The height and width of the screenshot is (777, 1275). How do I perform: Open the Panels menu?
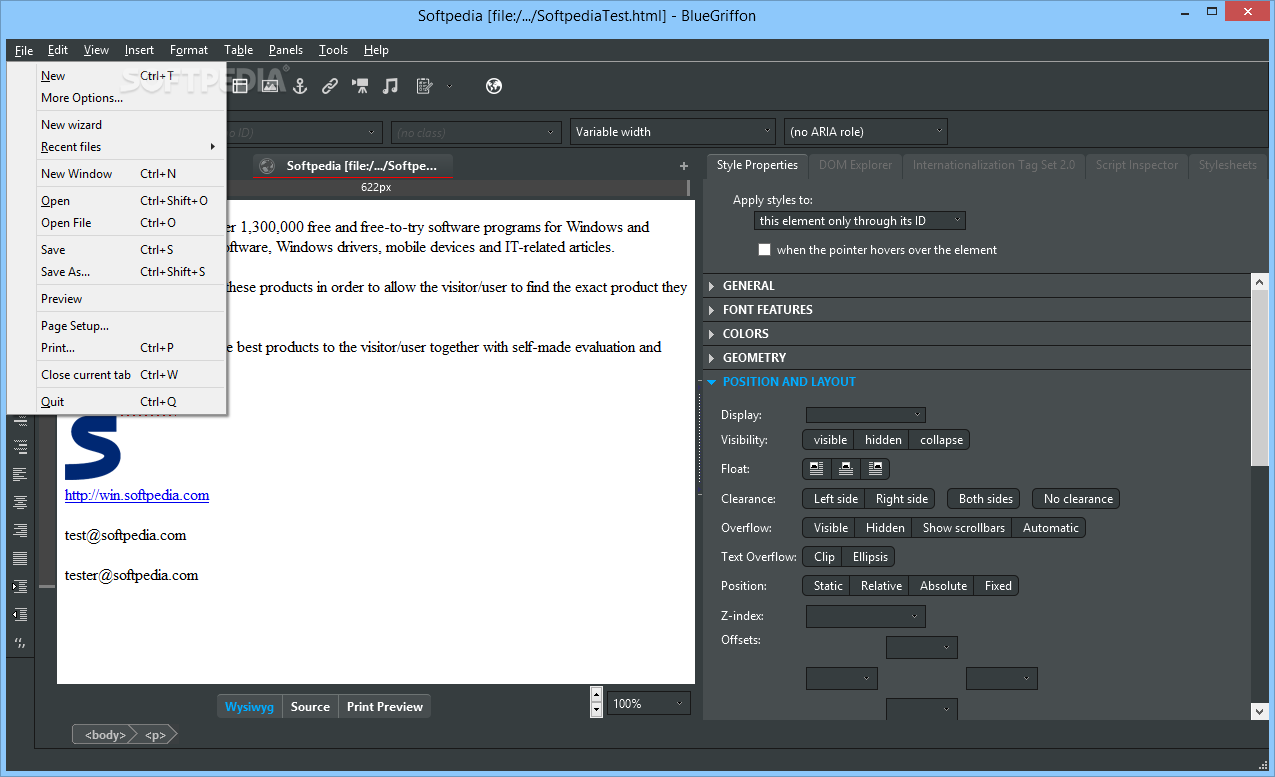[285, 50]
